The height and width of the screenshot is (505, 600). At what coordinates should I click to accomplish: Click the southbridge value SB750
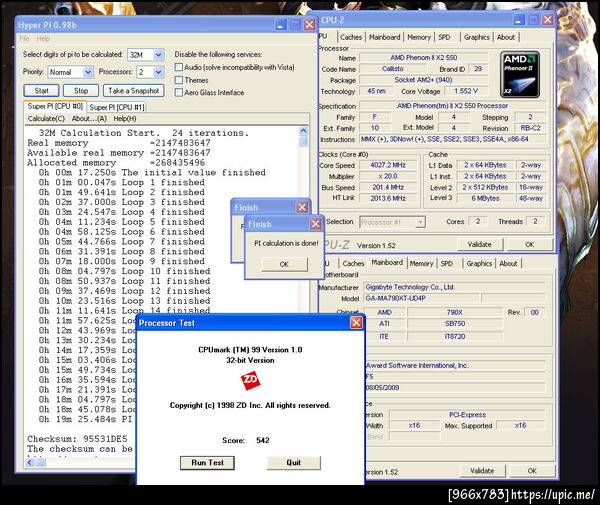click(x=455, y=323)
